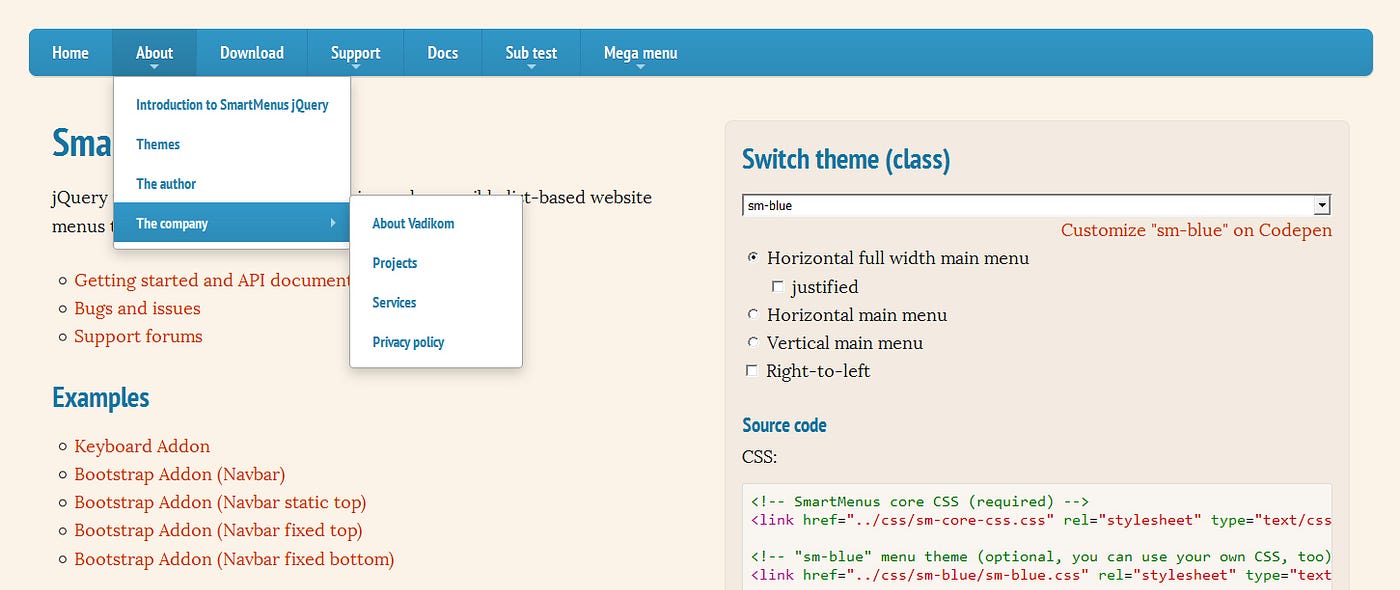Expand the Sub test dropdown
This screenshot has width=1400, height=590.
tap(530, 52)
